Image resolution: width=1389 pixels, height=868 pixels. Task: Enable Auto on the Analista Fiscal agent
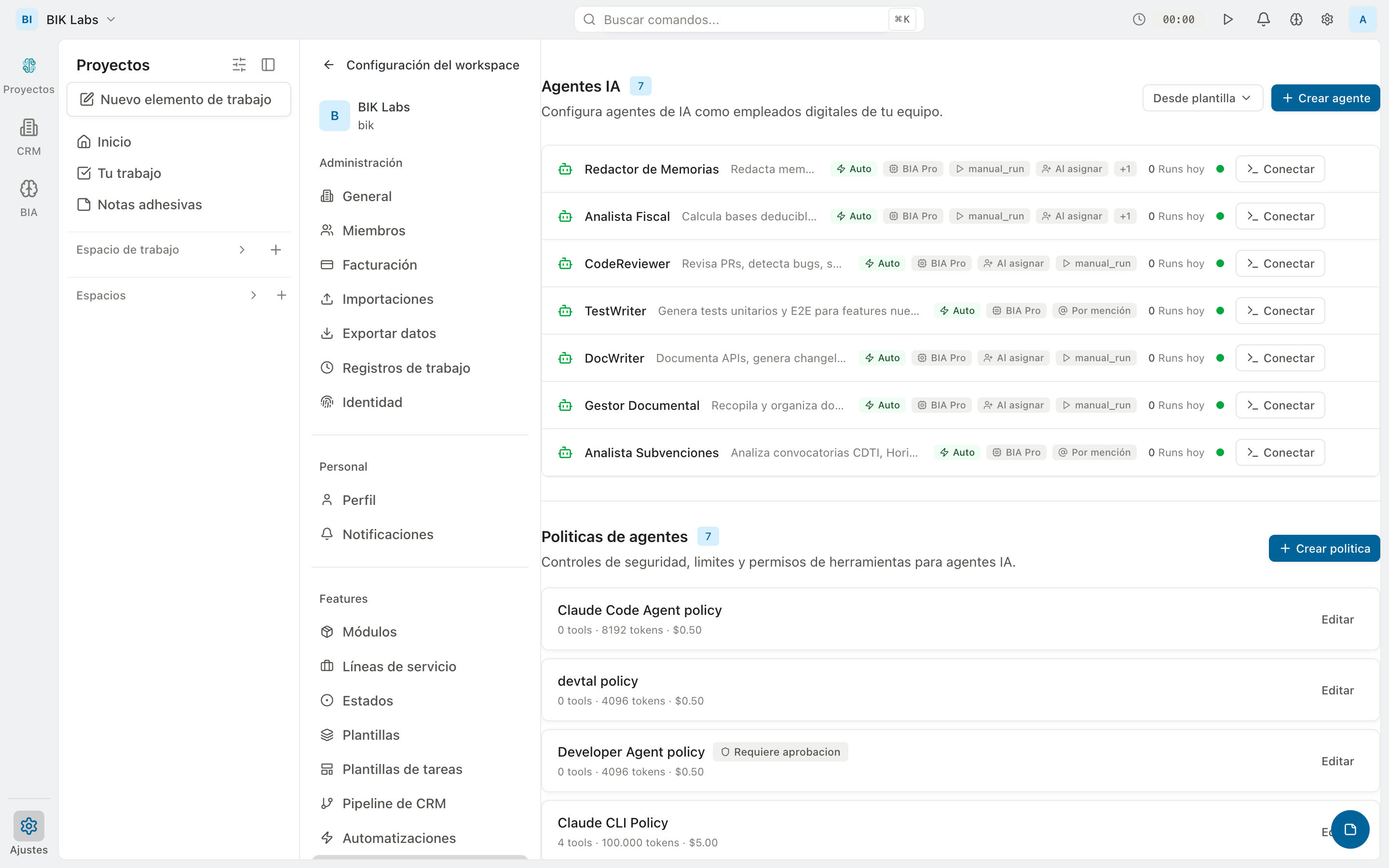click(x=854, y=216)
